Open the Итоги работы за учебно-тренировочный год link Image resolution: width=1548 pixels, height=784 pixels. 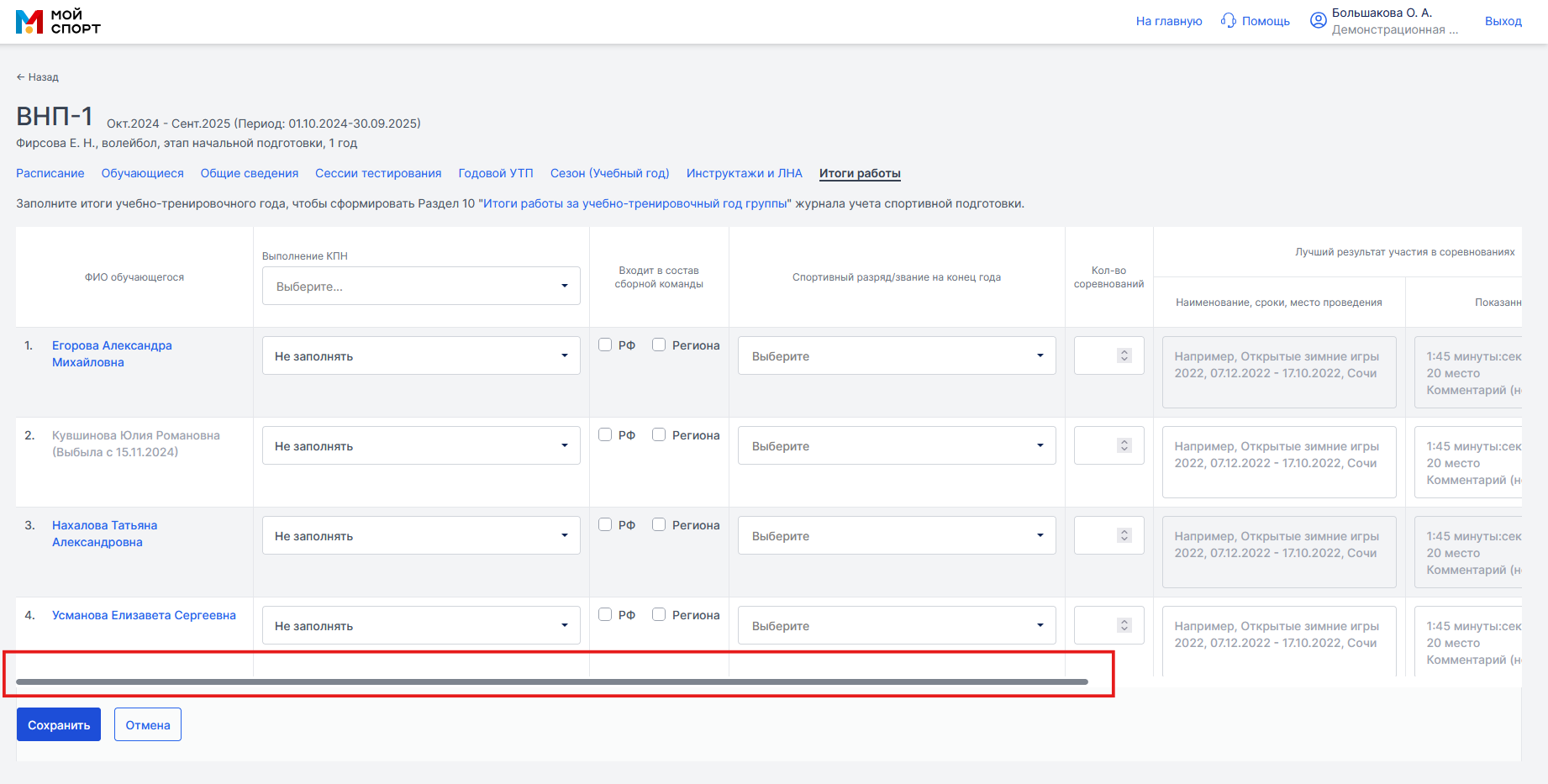pyautogui.click(x=635, y=203)
